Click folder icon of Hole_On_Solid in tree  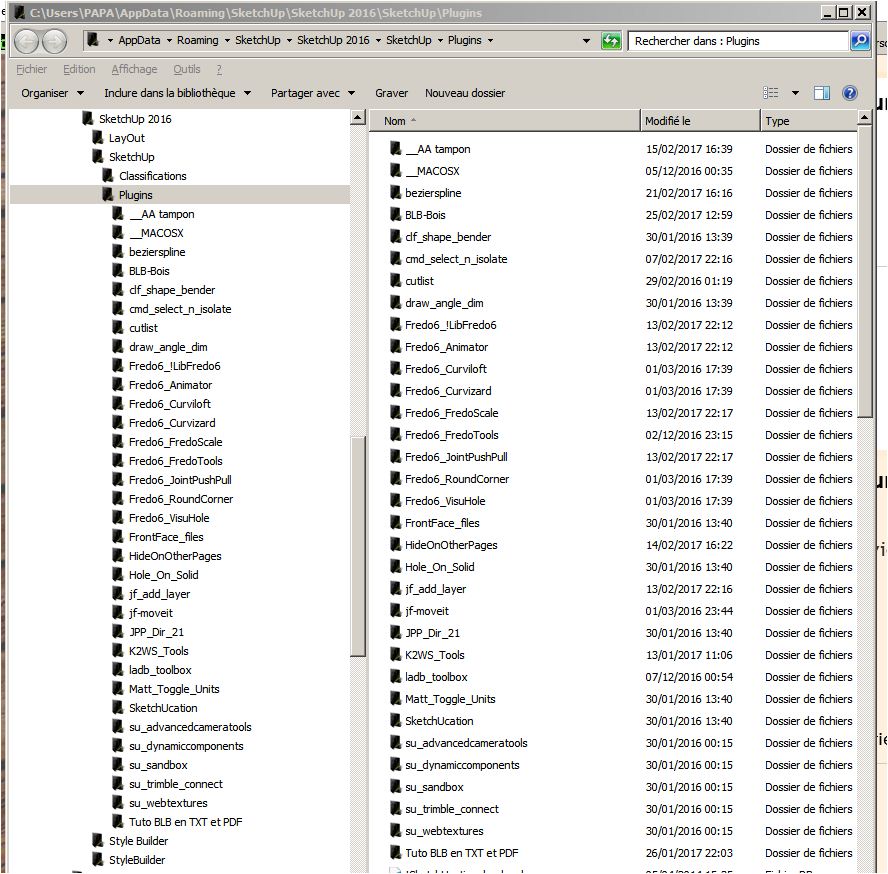pos(117,574)
